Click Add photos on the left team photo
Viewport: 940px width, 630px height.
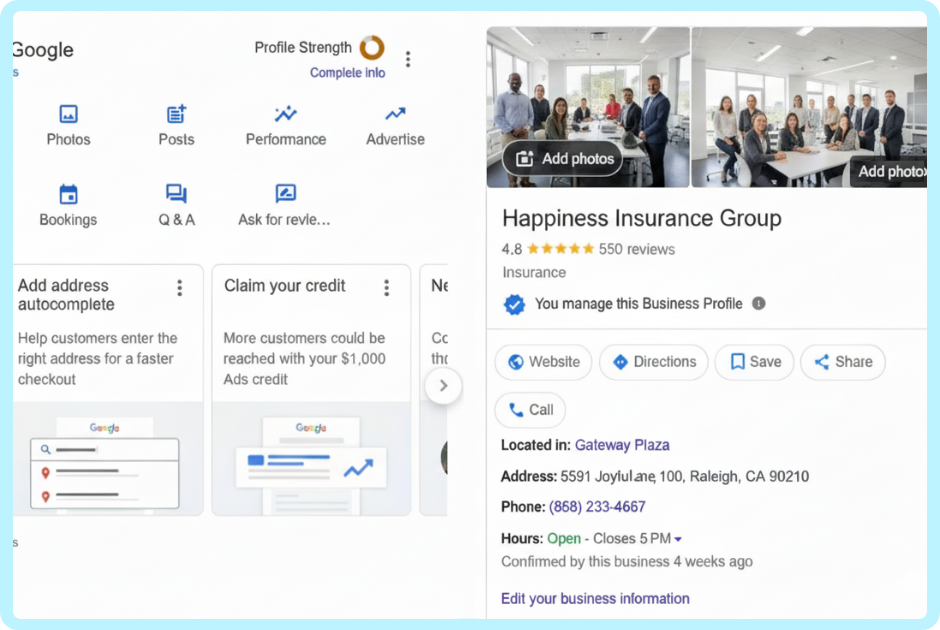(562, 159)
